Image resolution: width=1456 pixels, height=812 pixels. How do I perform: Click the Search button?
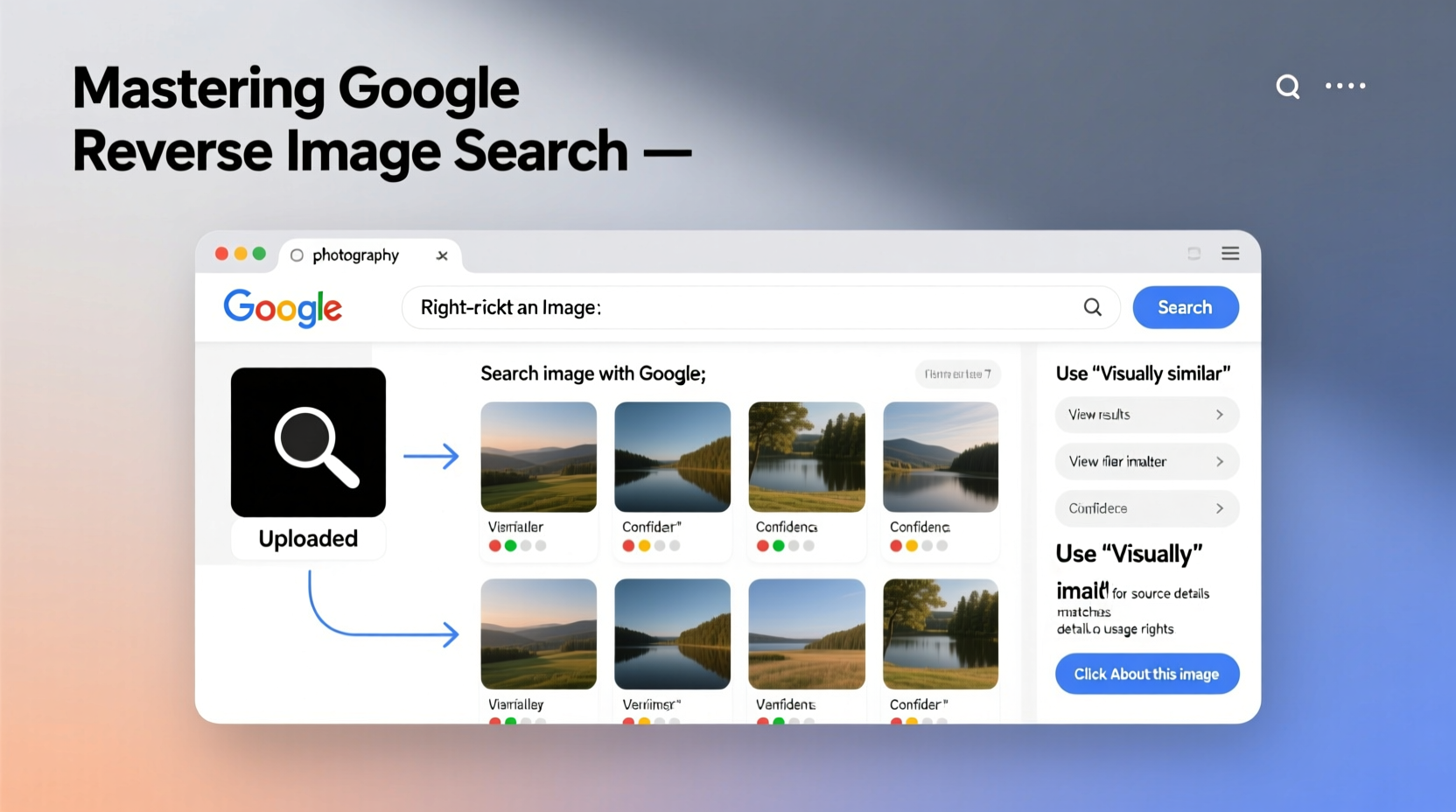[x=1185, y=307]
